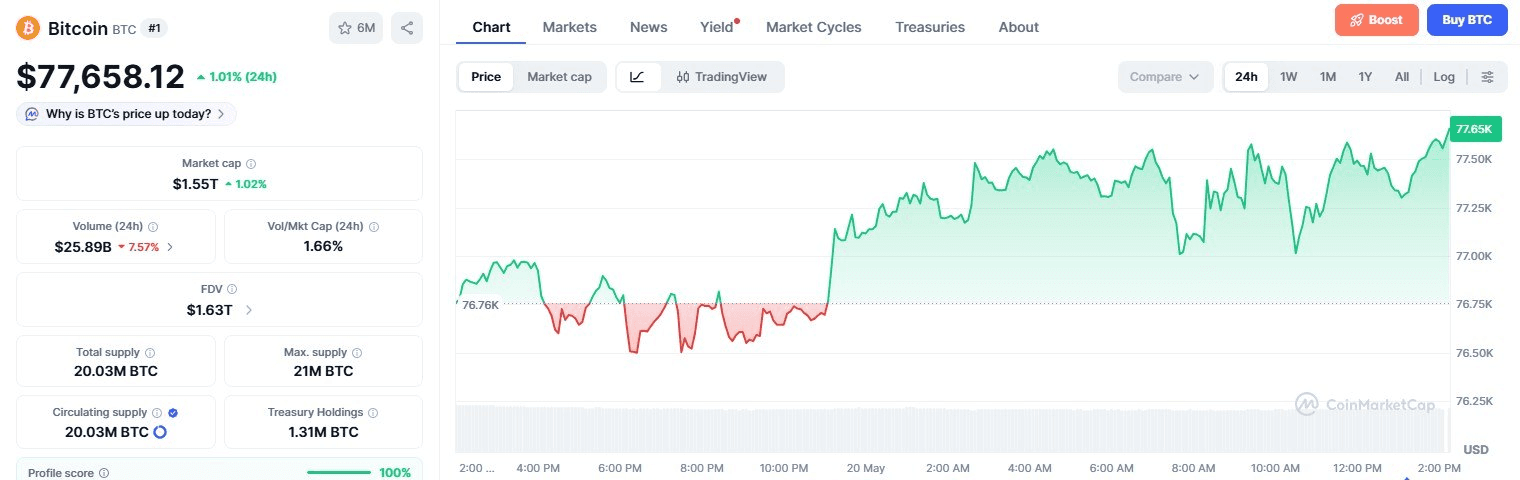Add Bitcoin to watchlist star button
Image resolution: width=1520 pixels, height=480 pixels.
pyautogui.click(x=356, y=28)
